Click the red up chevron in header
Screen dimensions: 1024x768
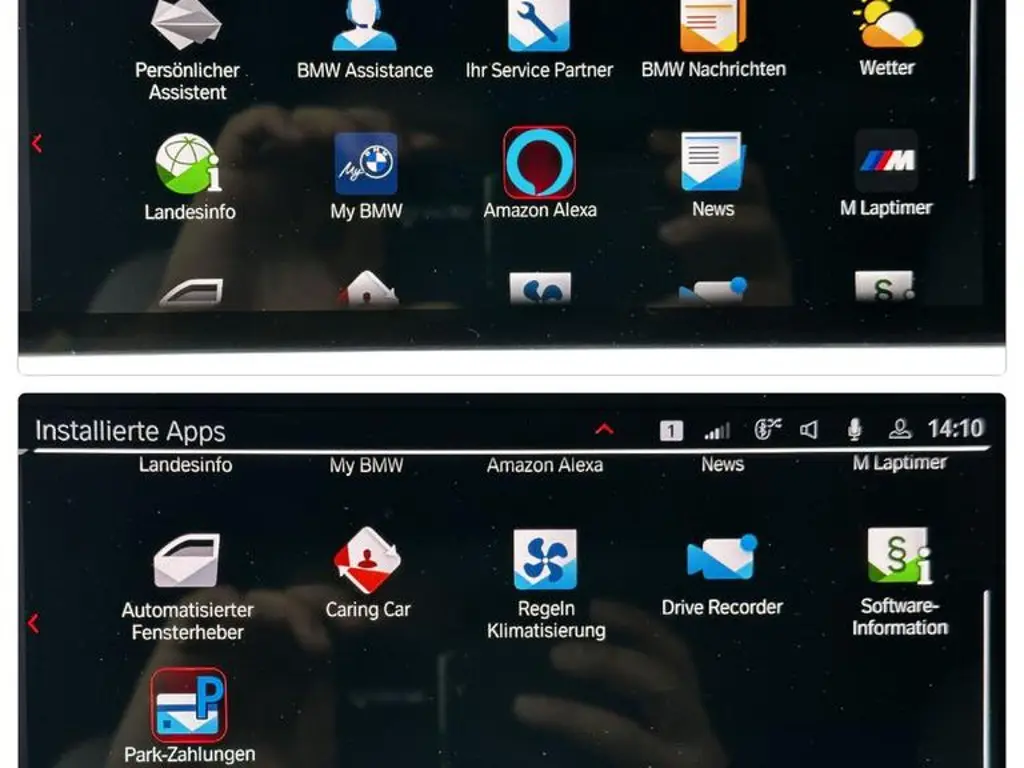coord(604,430)
